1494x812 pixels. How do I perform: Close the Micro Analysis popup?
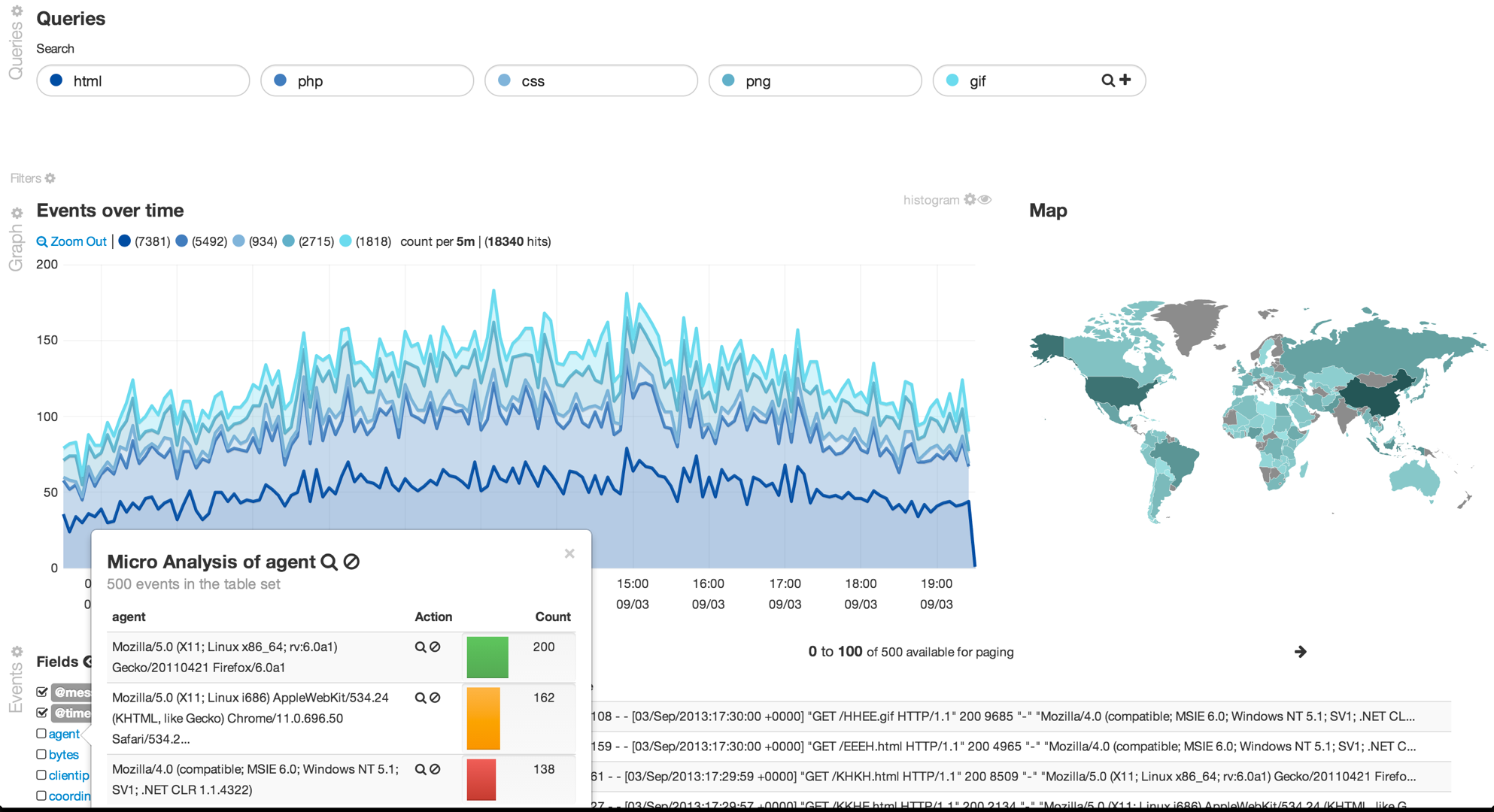click(569, 553)
